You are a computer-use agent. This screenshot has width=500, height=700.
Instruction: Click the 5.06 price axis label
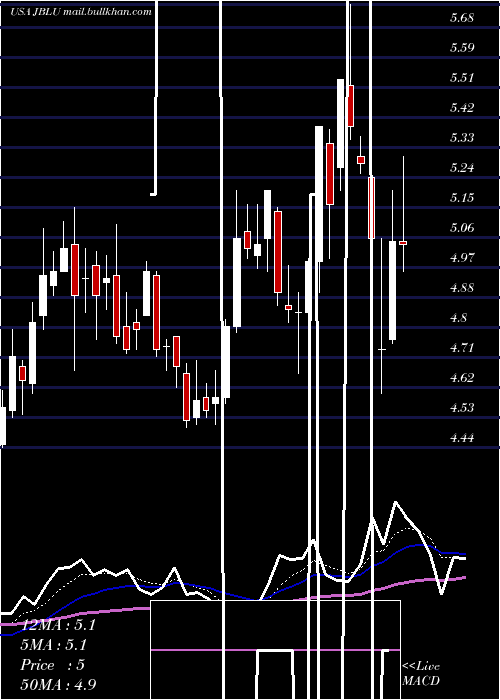462,228
